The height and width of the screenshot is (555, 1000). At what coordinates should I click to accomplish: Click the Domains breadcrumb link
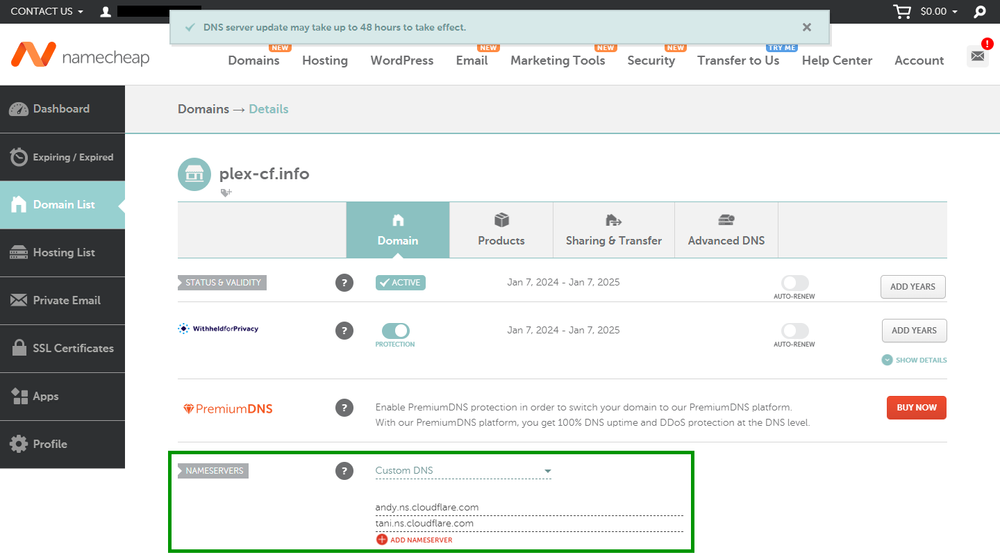click(x=203, y=109)
